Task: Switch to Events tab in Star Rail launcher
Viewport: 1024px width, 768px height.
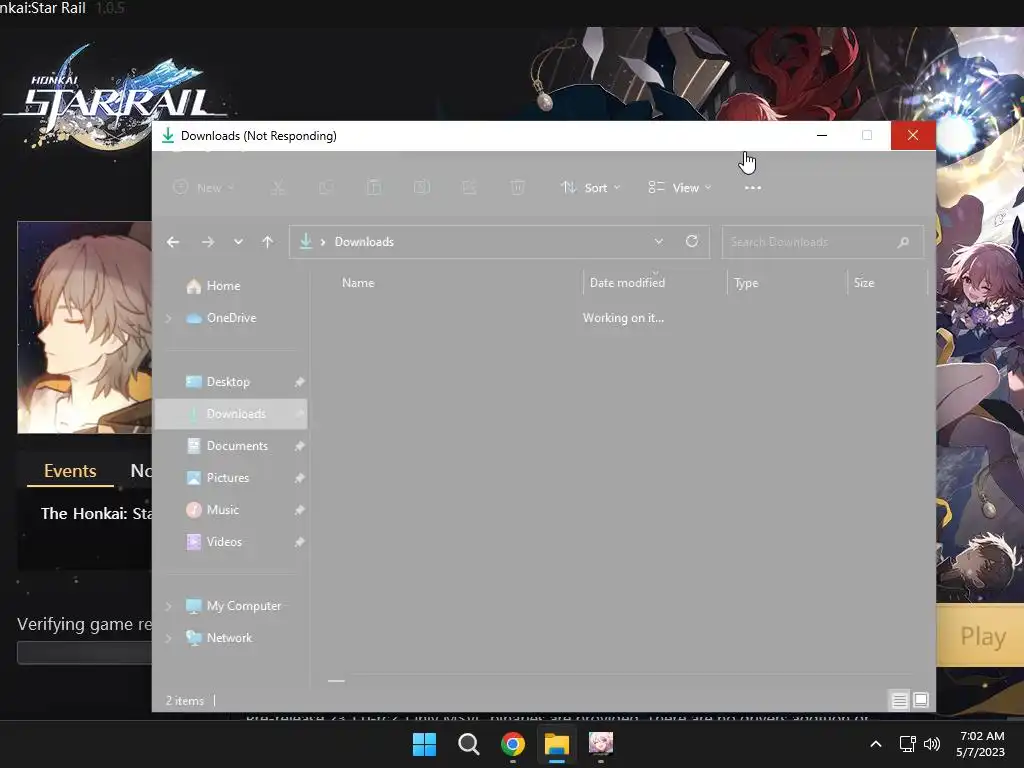Action: pyautogui.click(x=70, y=471)
